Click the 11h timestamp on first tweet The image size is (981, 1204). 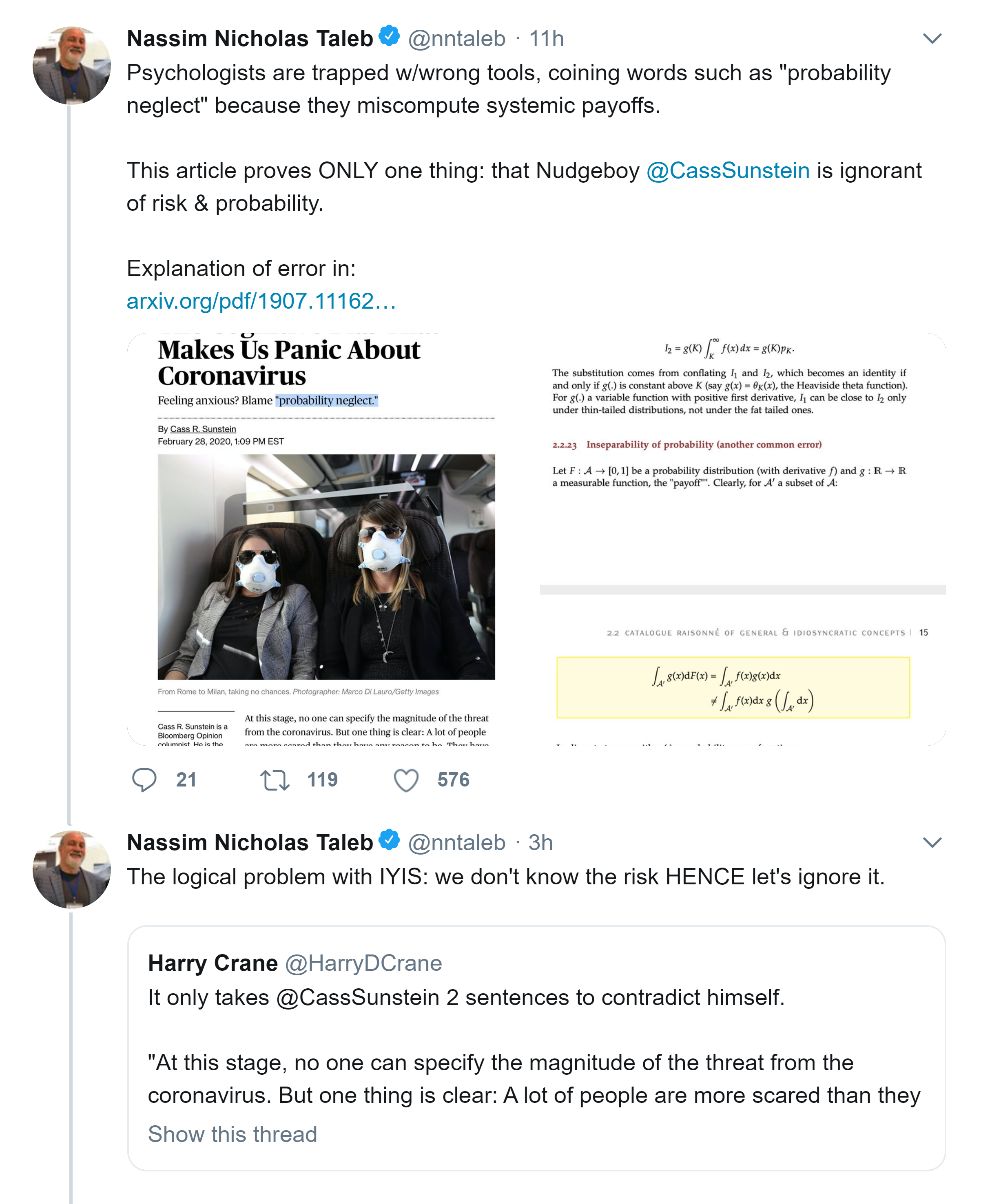[x=546, y=38]
